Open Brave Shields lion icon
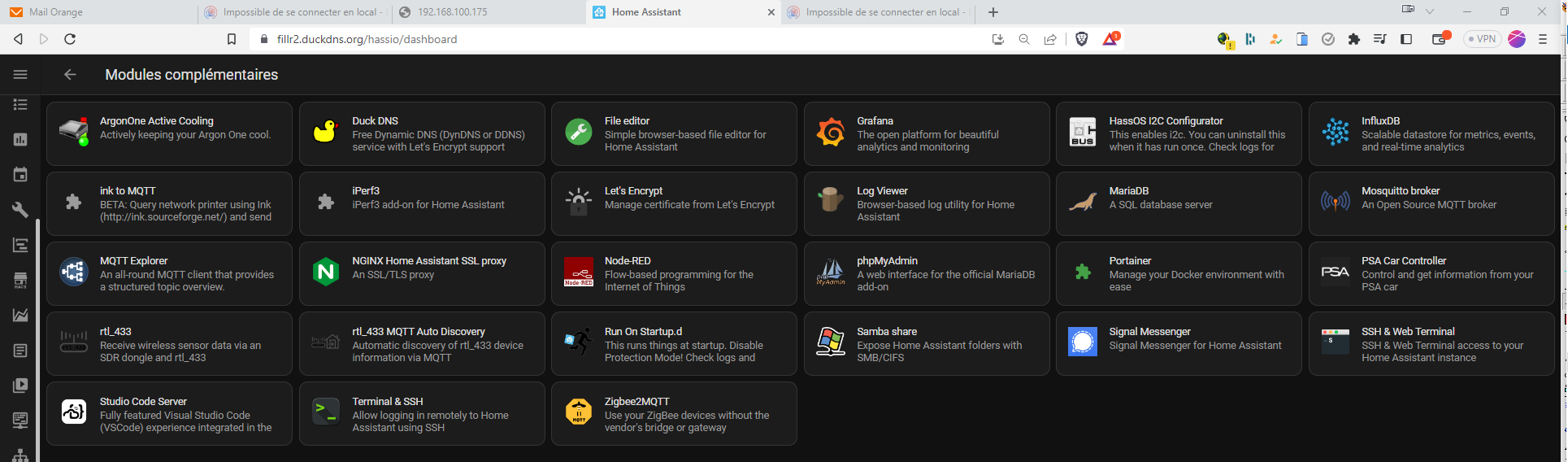The width and height of the screenshot is (1568, 462). coord(1082,39)
